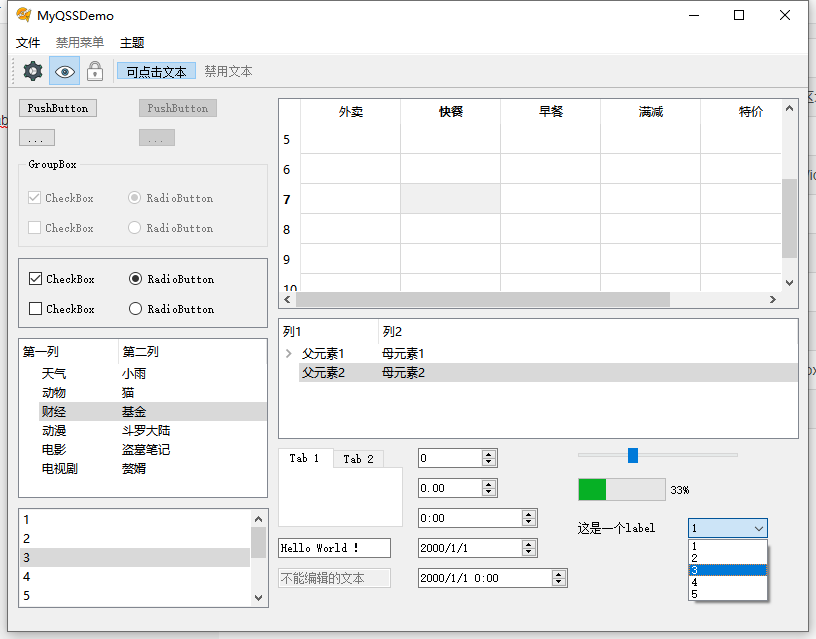Viewport: 816px width, 639px height.
Task: Open the 文件 menu
Action: coord(28,43)
